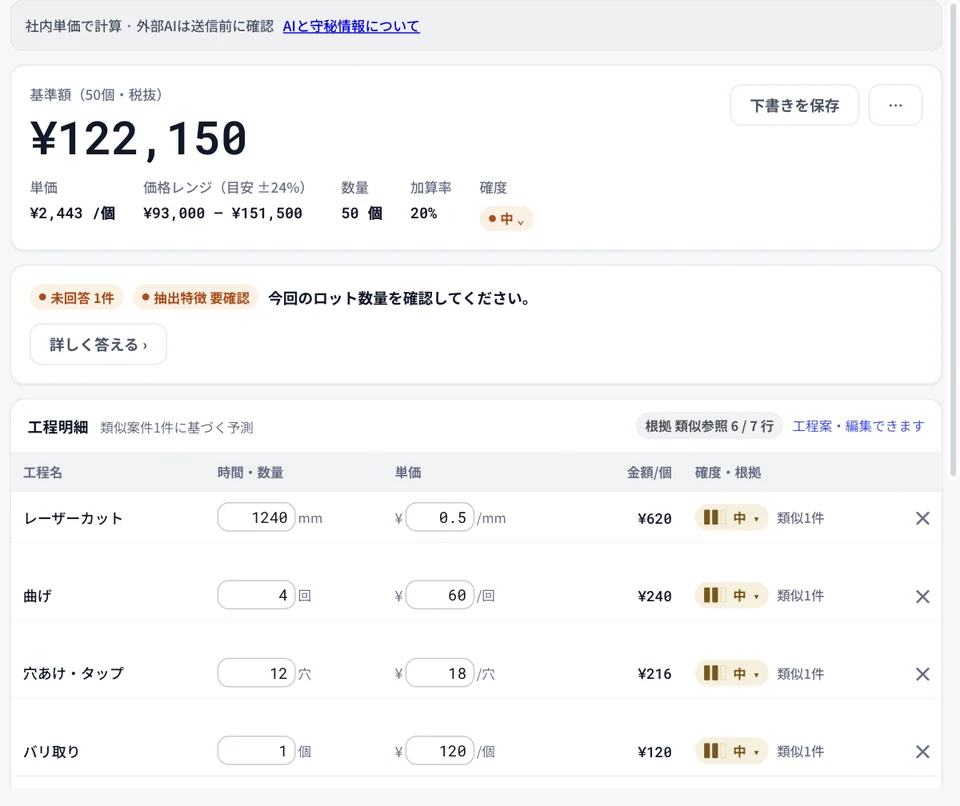Click 詳しく答える button

coord(98,344)
